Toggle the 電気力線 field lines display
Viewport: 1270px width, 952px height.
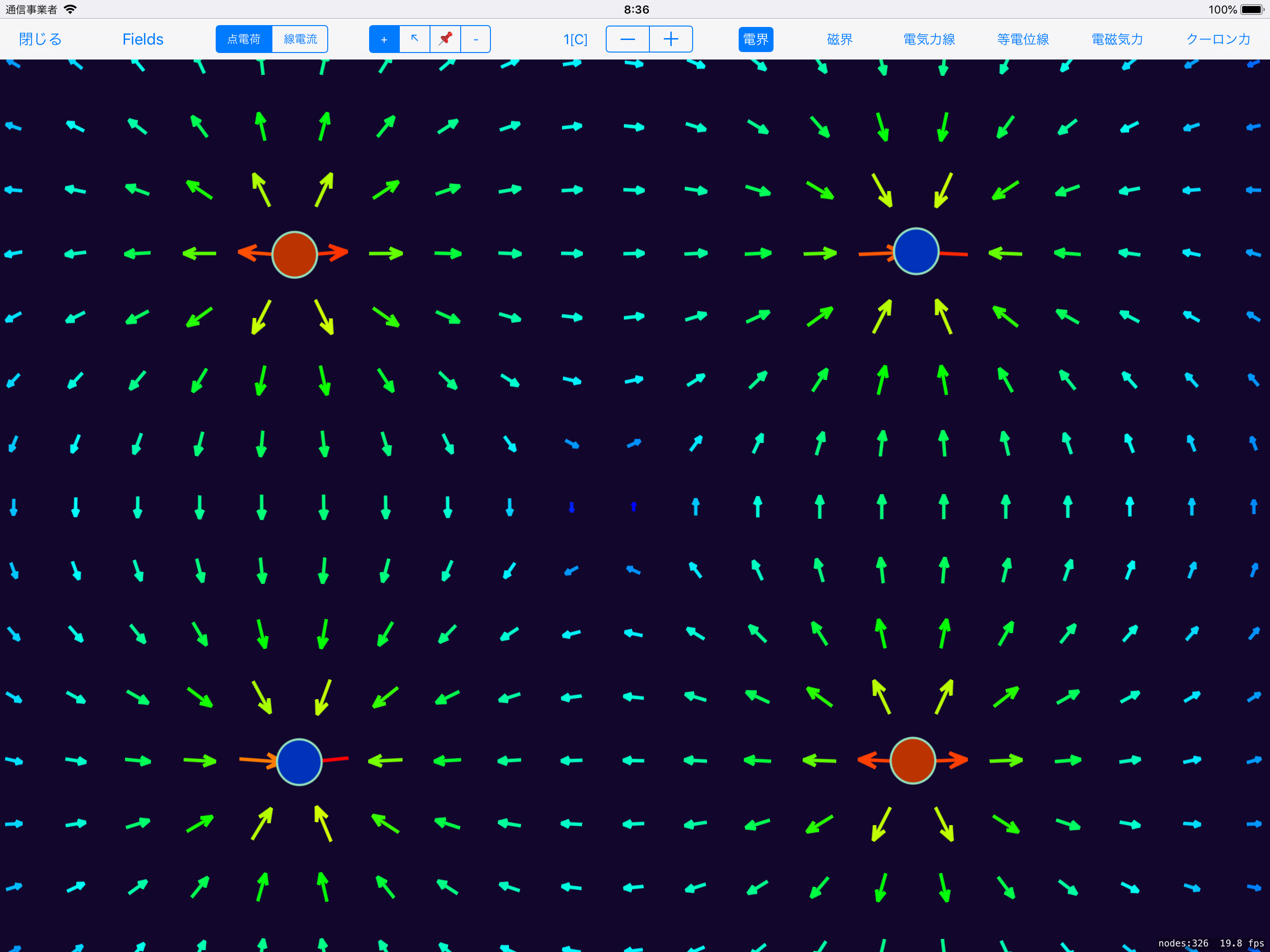click(929, 39)
